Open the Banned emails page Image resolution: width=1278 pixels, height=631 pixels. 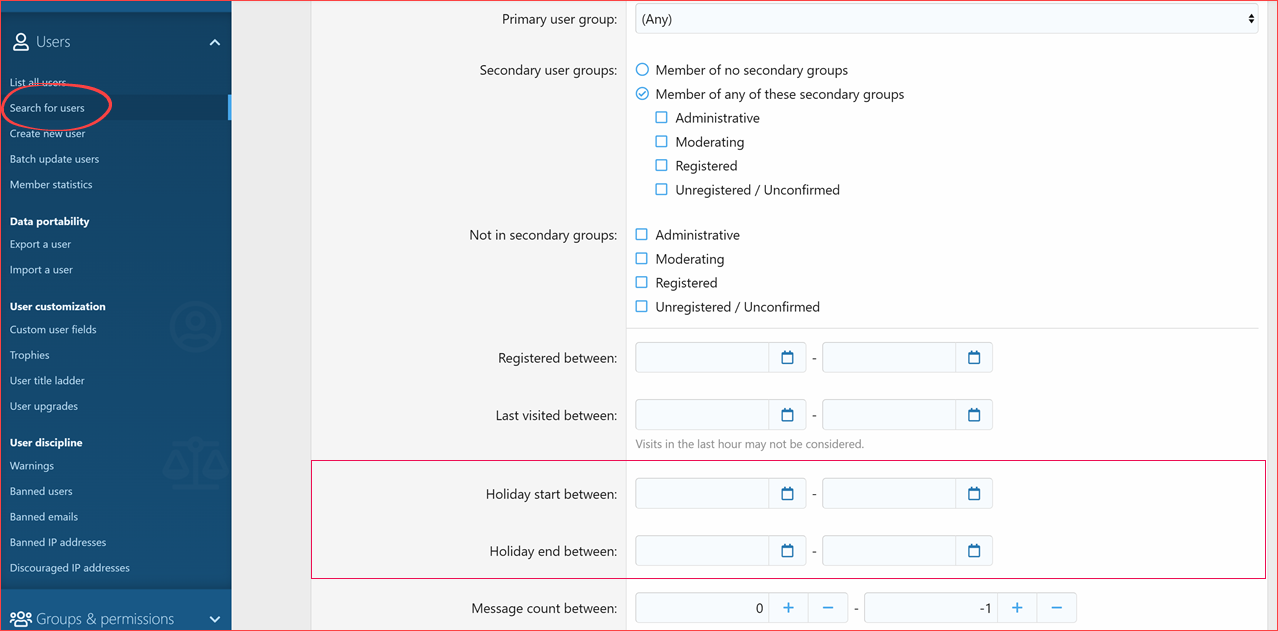point(43,516)
